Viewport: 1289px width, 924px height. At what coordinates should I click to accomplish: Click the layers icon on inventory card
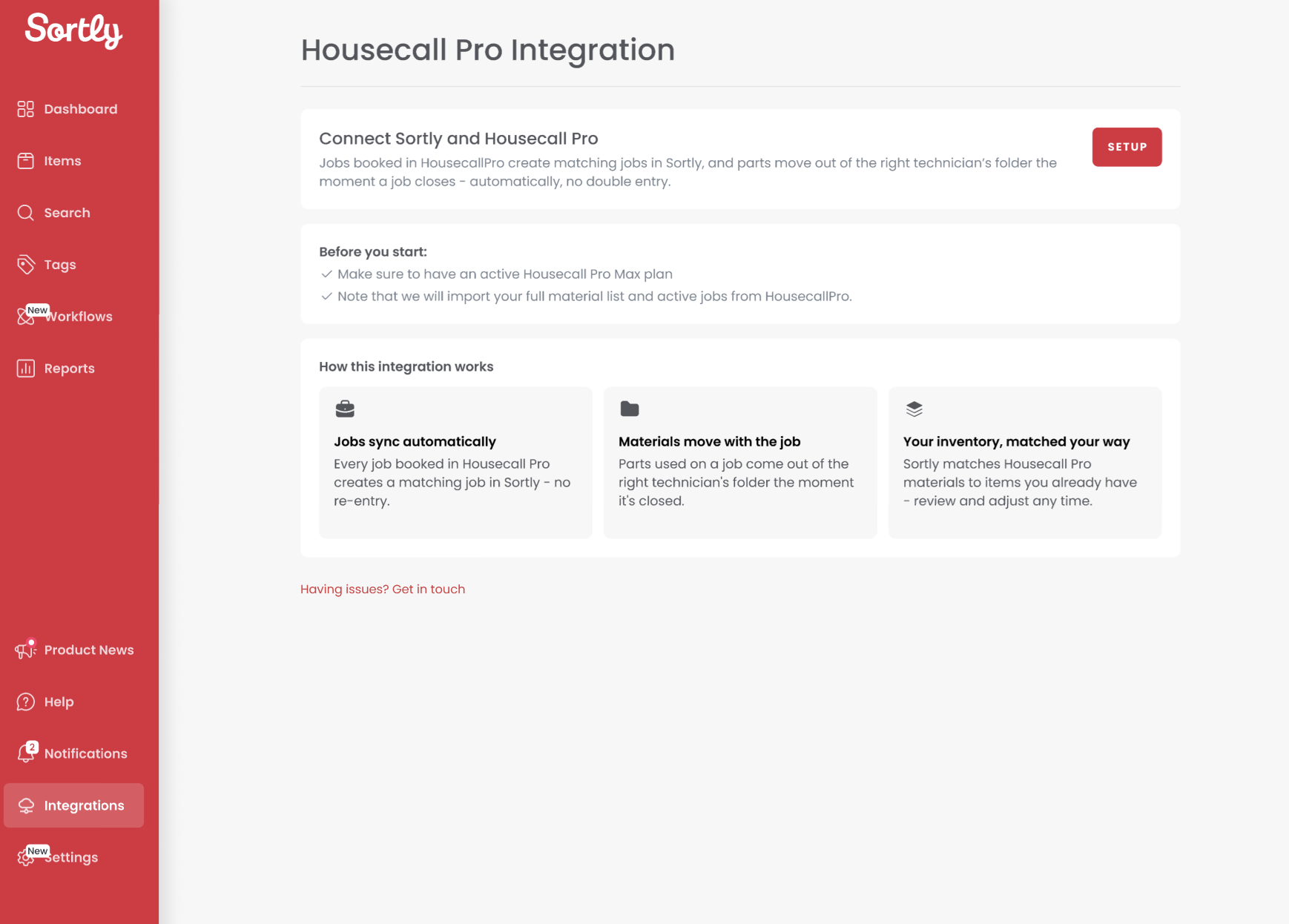coord(914,409)
